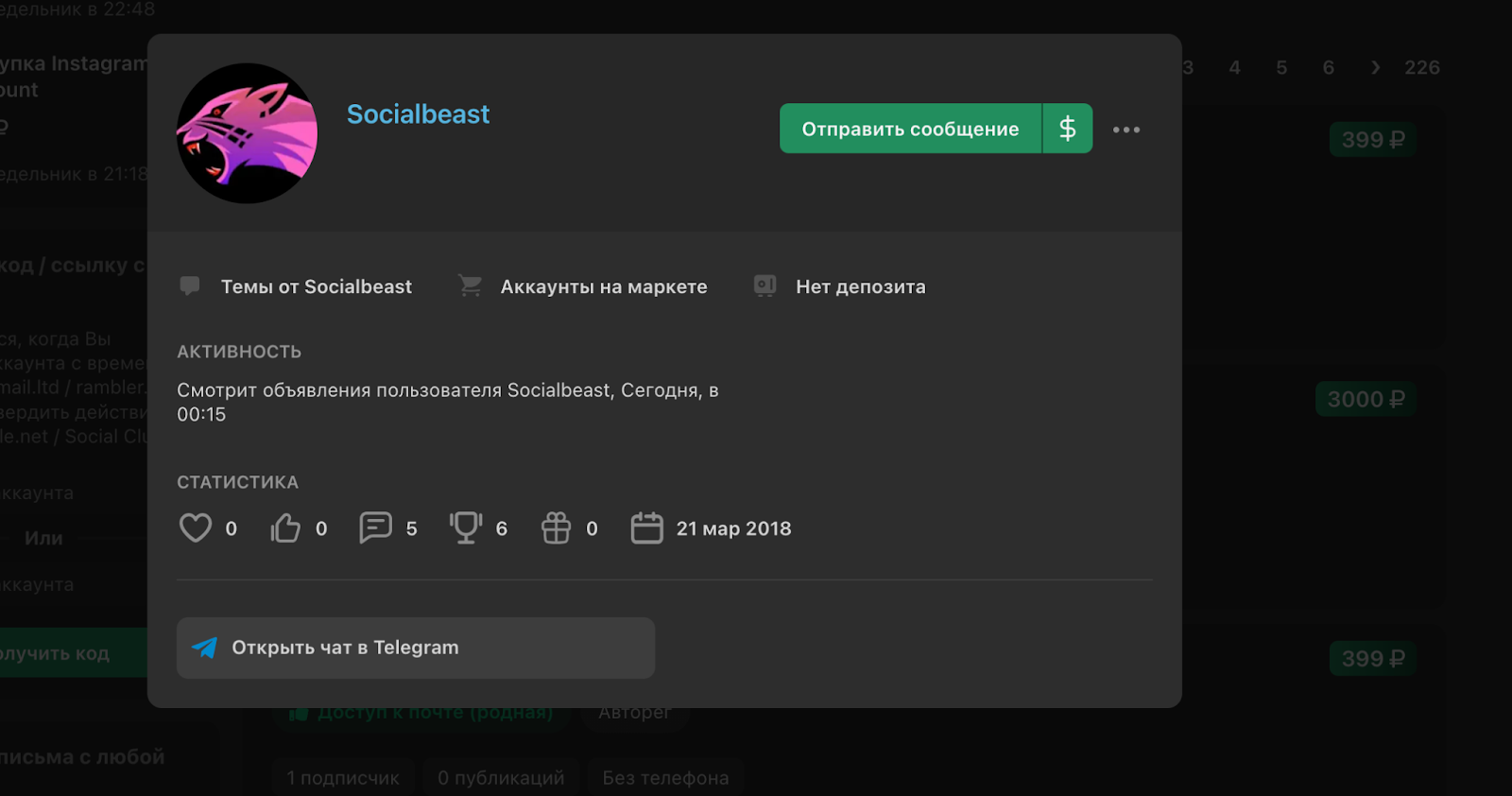Go to page 4 in background pagination
The height and width of the screenshot is (796, 1512).
[1234, 67]
